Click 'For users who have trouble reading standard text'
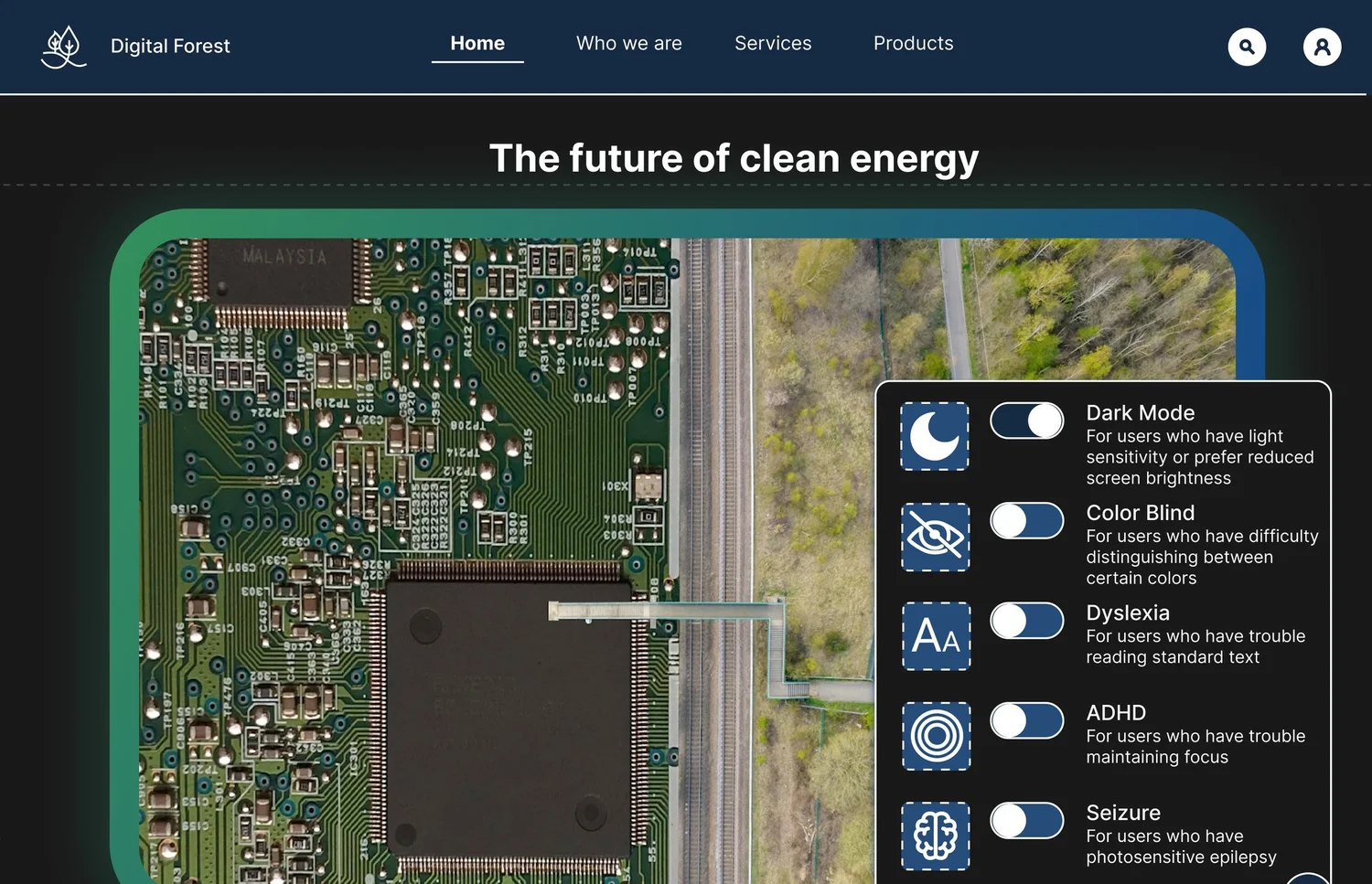The image size is (1372, 884). [x=1195, y=646]
